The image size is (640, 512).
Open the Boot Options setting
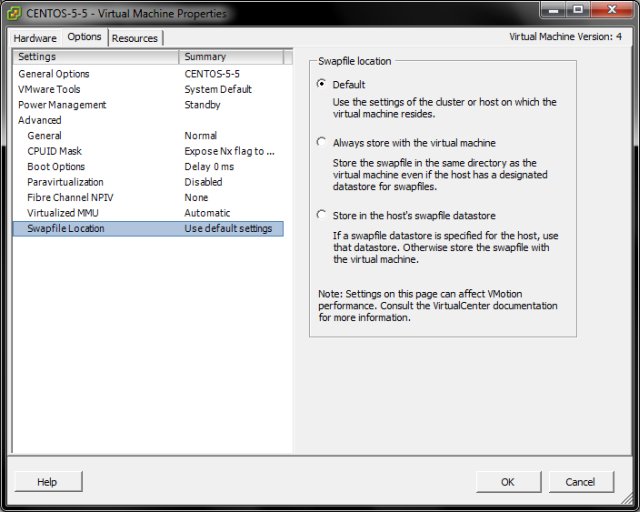(x=148, y=167)
